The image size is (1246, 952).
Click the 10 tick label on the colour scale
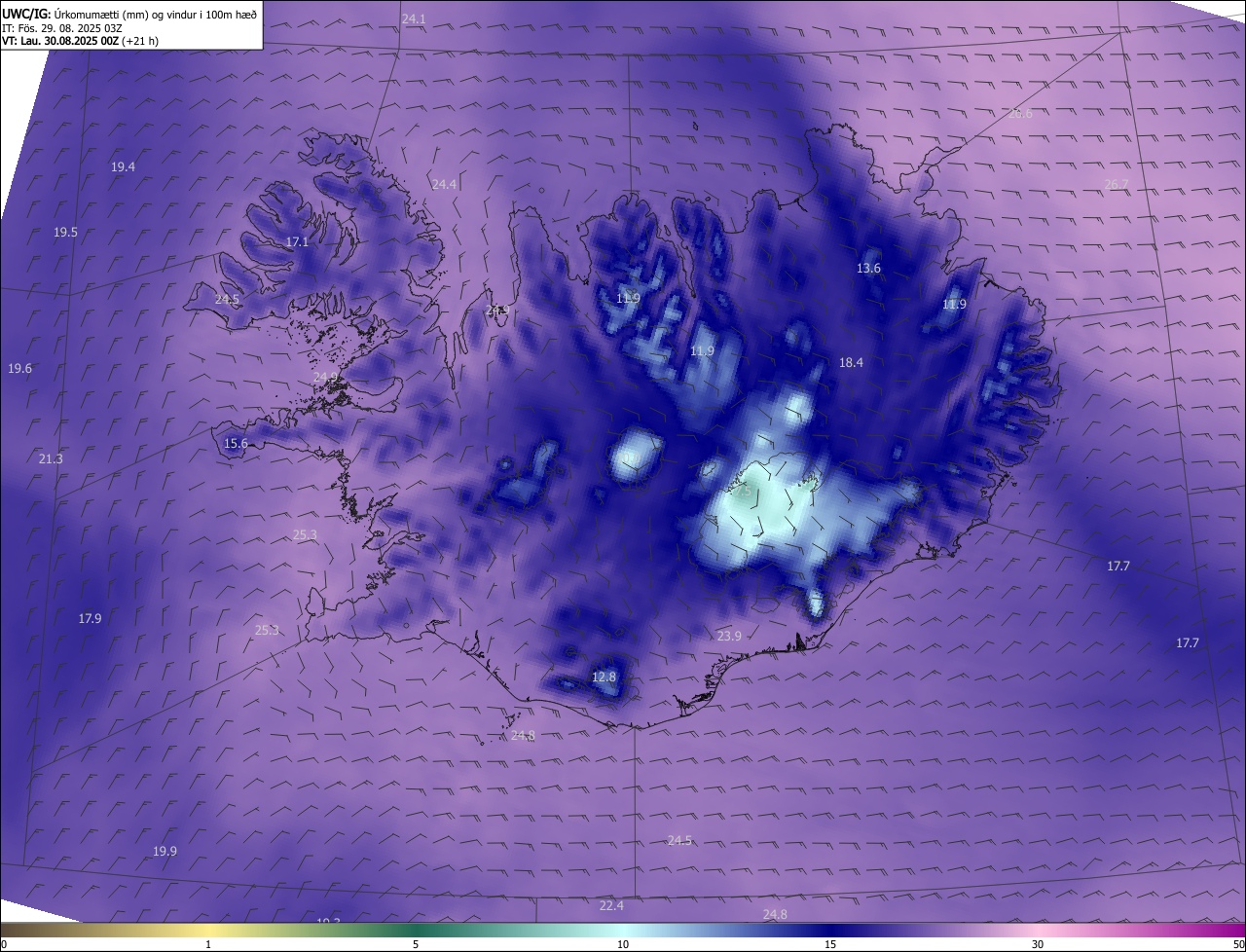[623, 944]
